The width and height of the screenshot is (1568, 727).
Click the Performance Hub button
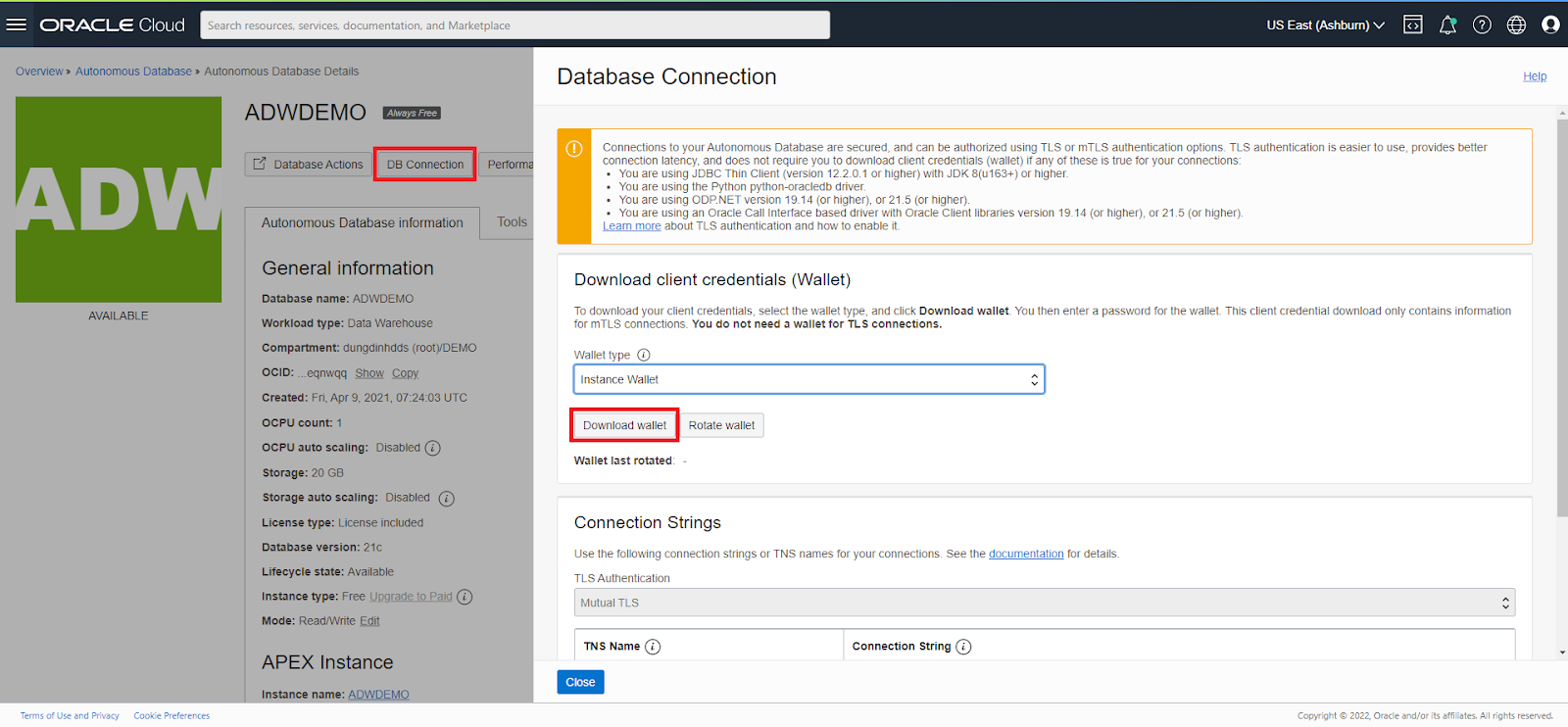[507, 165]
